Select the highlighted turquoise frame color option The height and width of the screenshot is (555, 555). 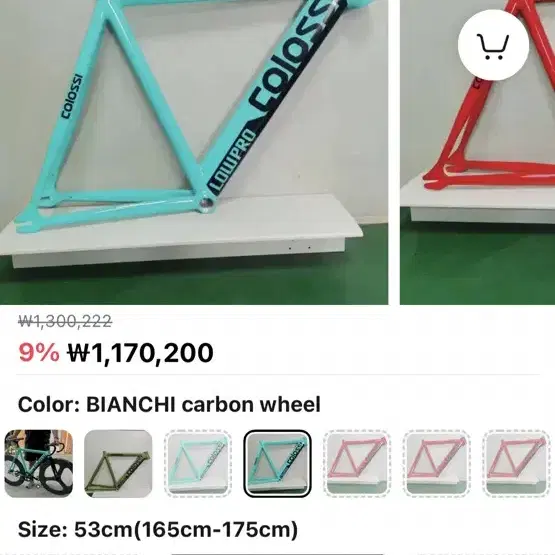[278, 463]
